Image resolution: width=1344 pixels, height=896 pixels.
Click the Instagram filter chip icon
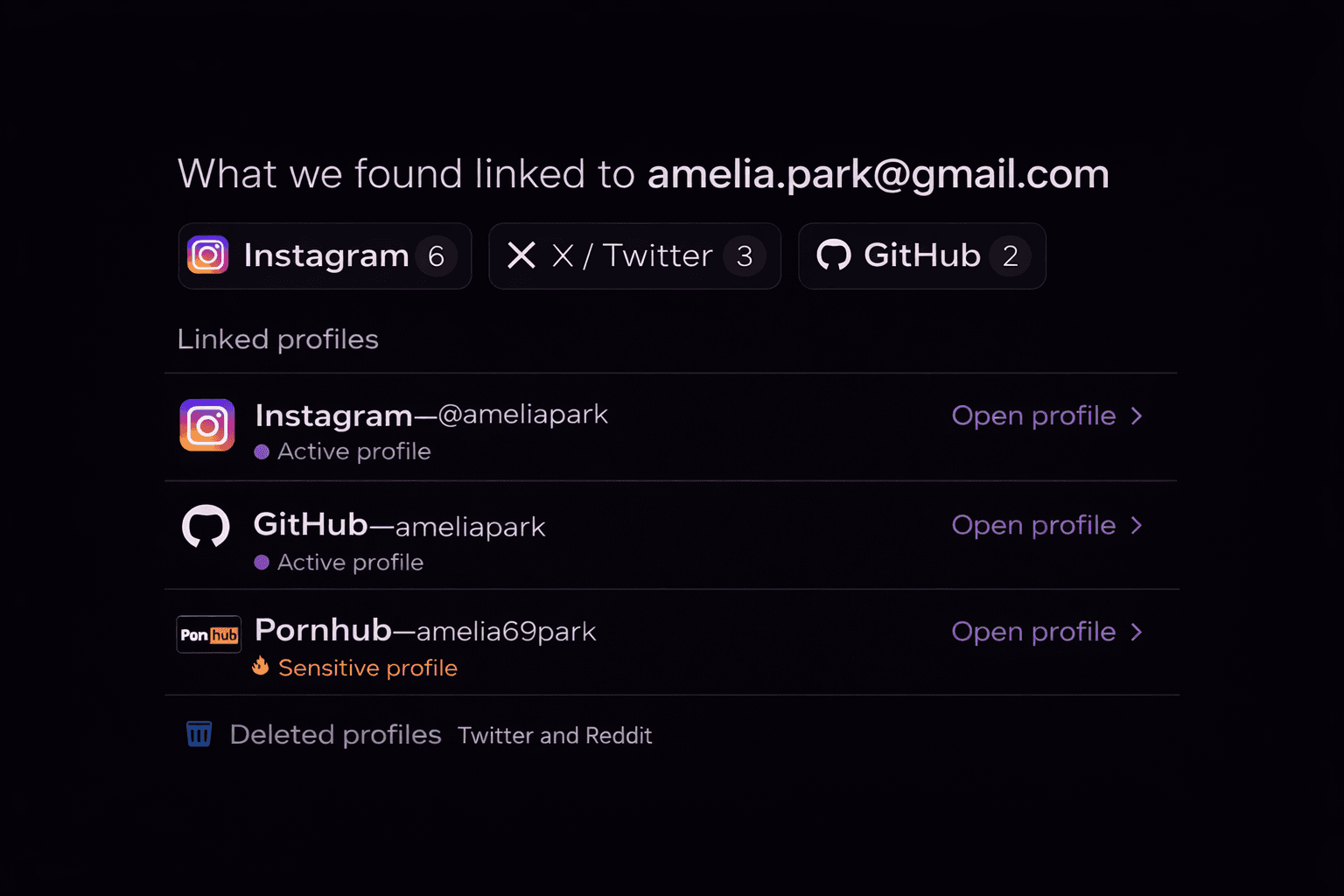207,255
